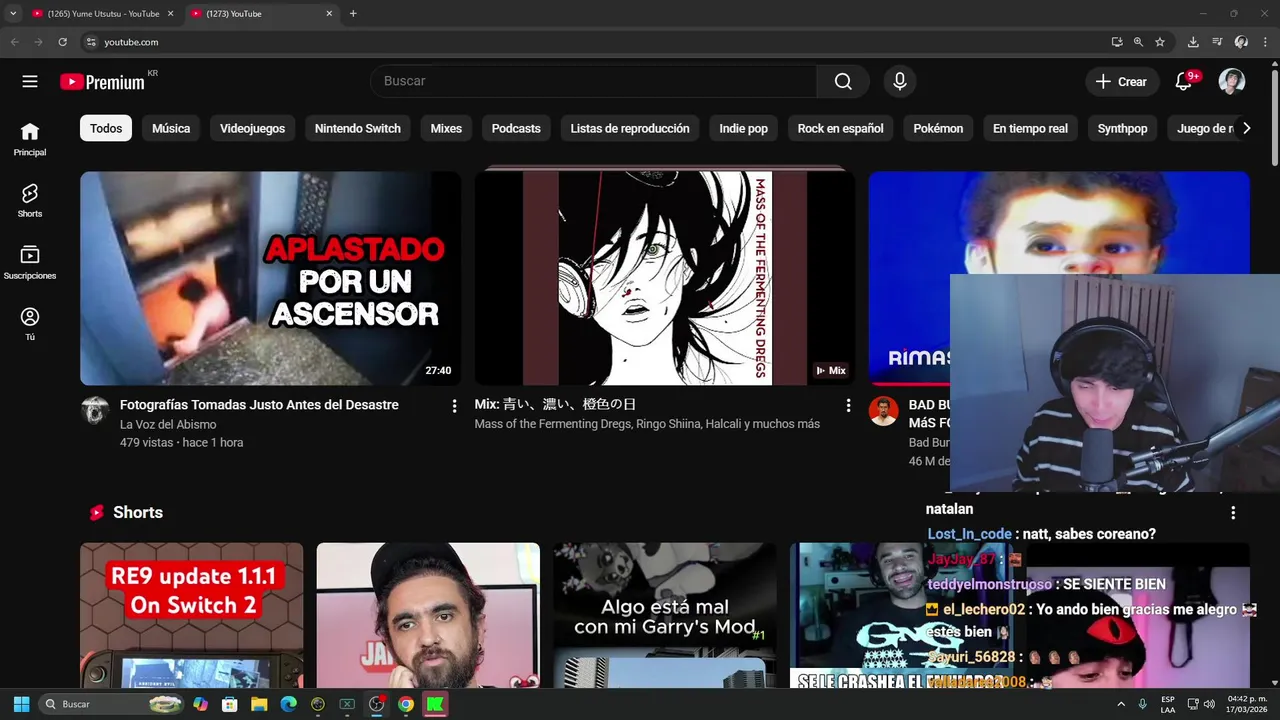Open File Explorer from the taskbar

click(x=259, y=704)
